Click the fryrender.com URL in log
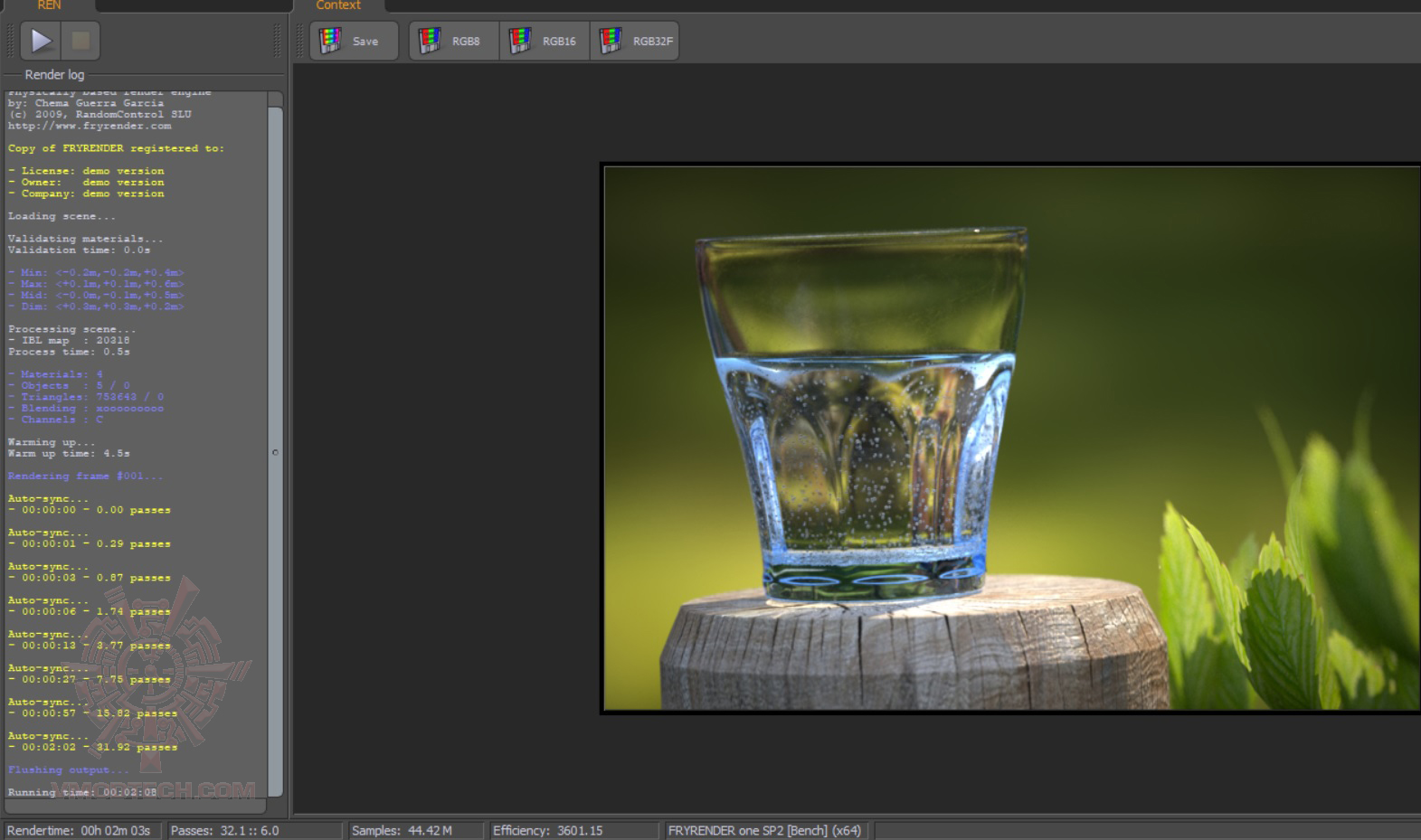 (x=90, y=126)
